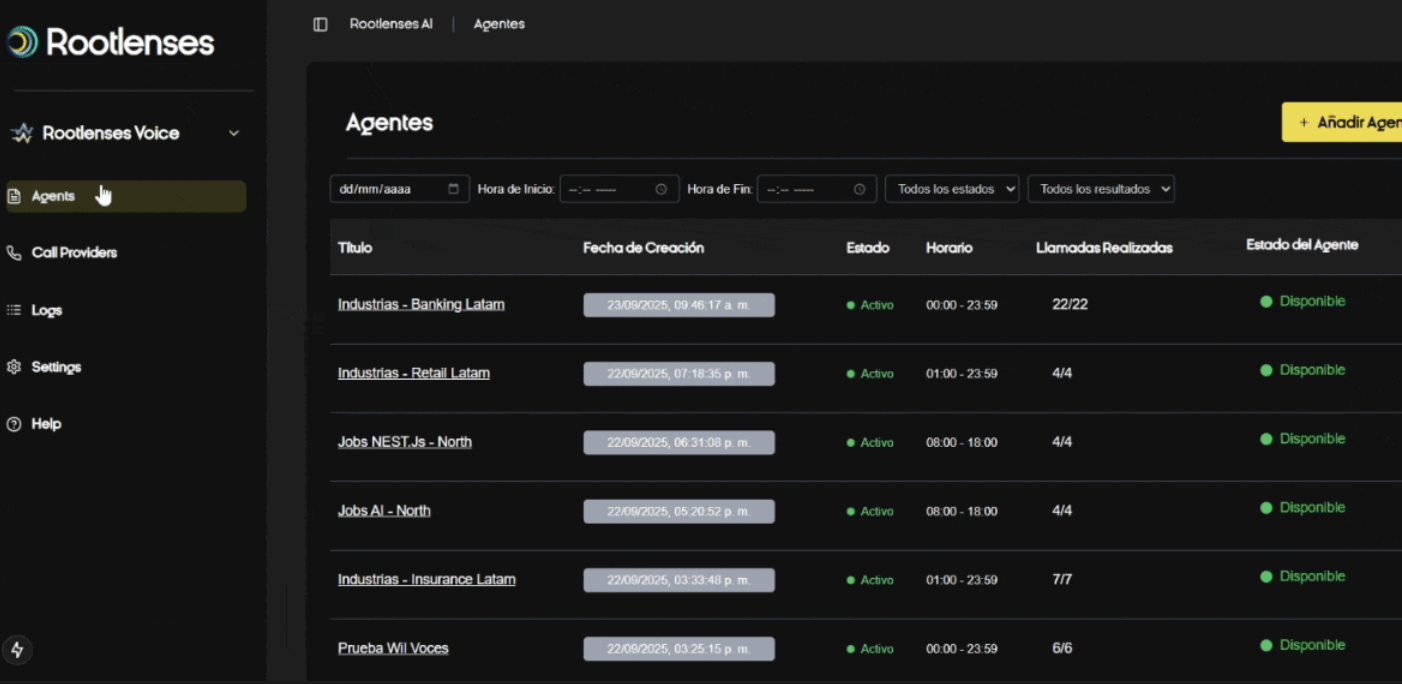The height and width of the screenshot is (684, 1402).
Task: Expand the Rootlenses Voice chevron
Action: pos(234,133)
